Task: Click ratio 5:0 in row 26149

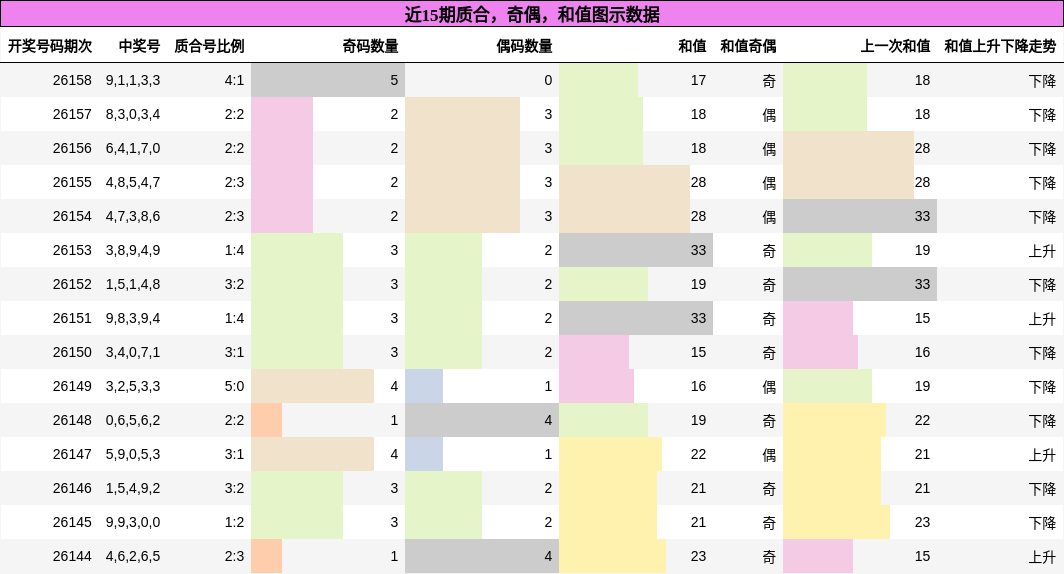Action: click(x=234, y=386)
